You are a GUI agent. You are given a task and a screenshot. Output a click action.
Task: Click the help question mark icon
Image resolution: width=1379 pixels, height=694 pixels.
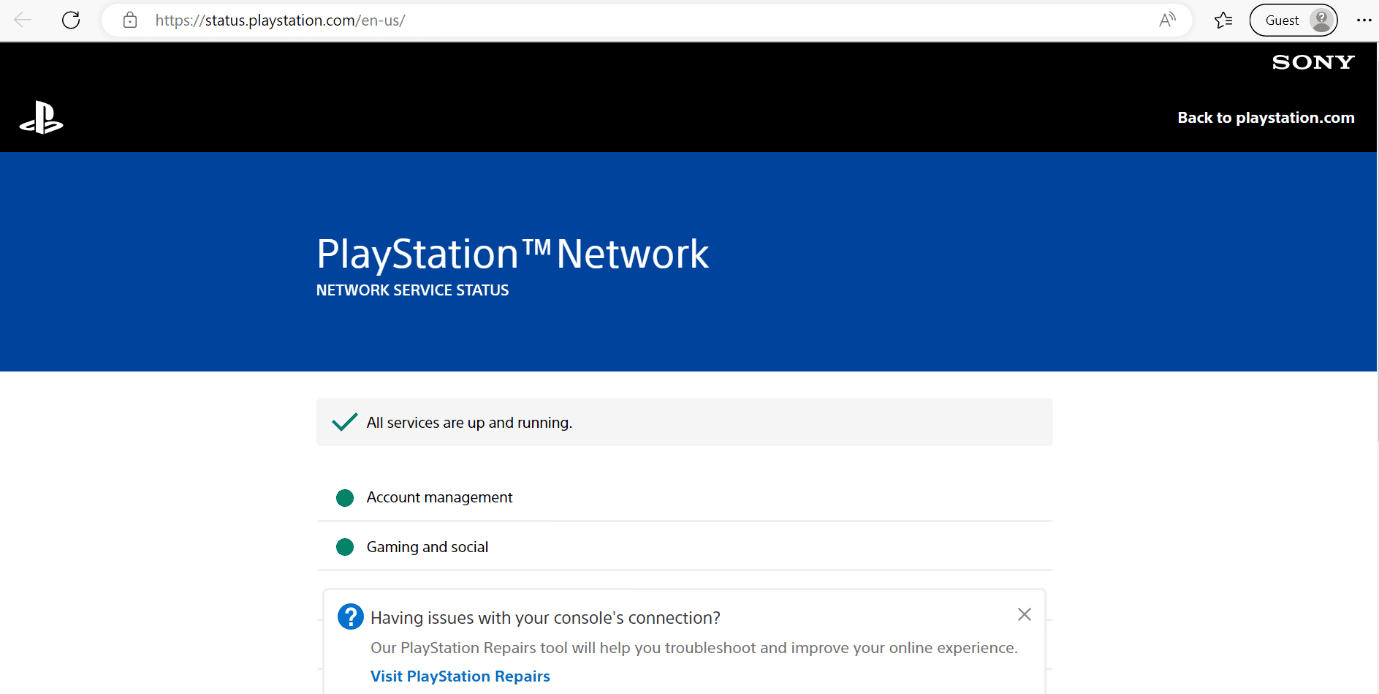coord(350,616)
